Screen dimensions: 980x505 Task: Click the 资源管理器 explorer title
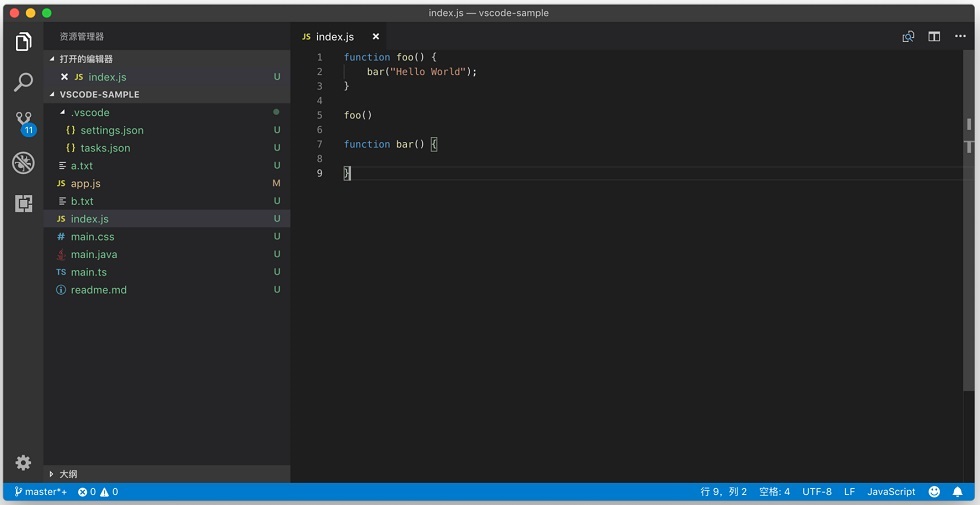[82, 37]
